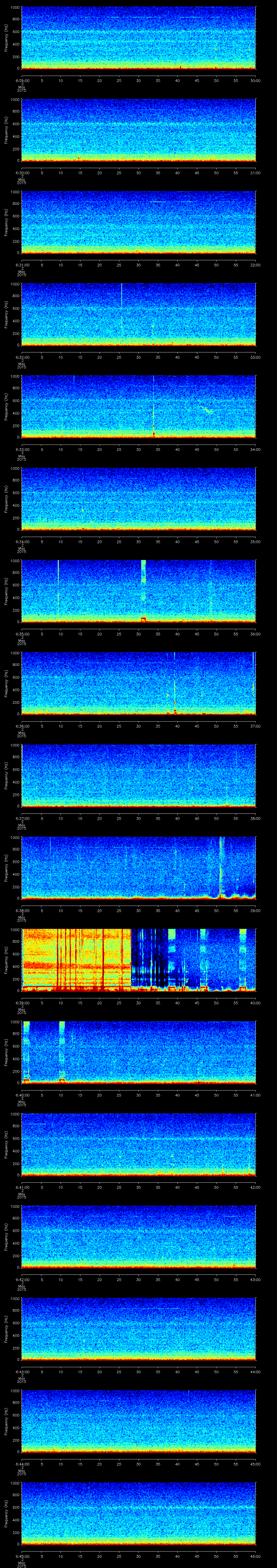Viewport: 277px width, 1568px height.
Task: Click the 30 second tick under 6:35 spectrogram
Action: tap(139, 634)
